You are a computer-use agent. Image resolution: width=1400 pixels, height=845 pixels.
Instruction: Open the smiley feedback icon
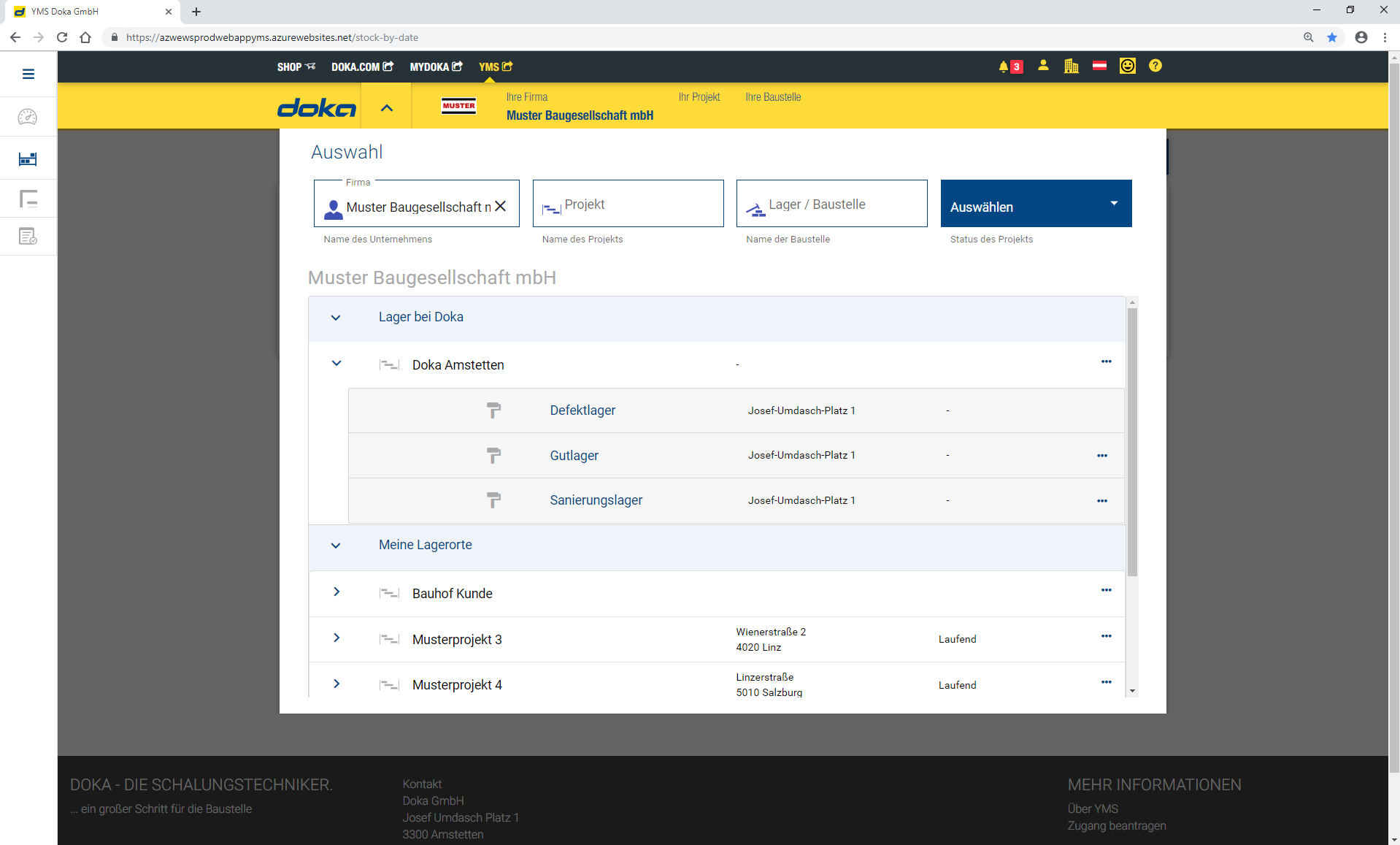pyautogui.click(x=1128, y=66)
